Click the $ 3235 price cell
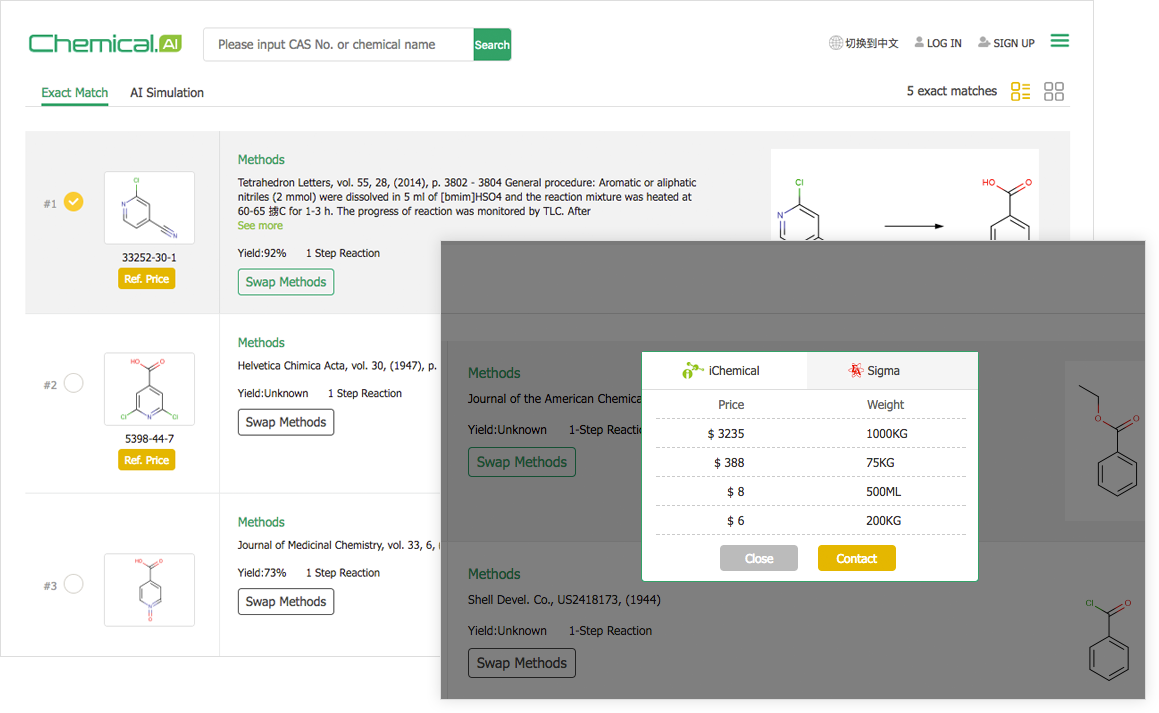 tap(726, 434)
